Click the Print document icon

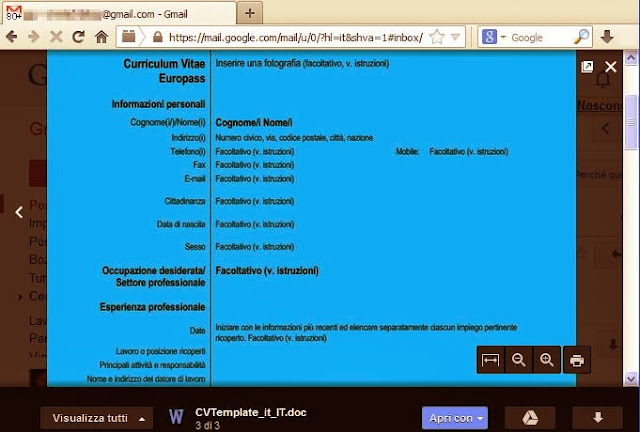pyautogui.click(x=576, y=360)
